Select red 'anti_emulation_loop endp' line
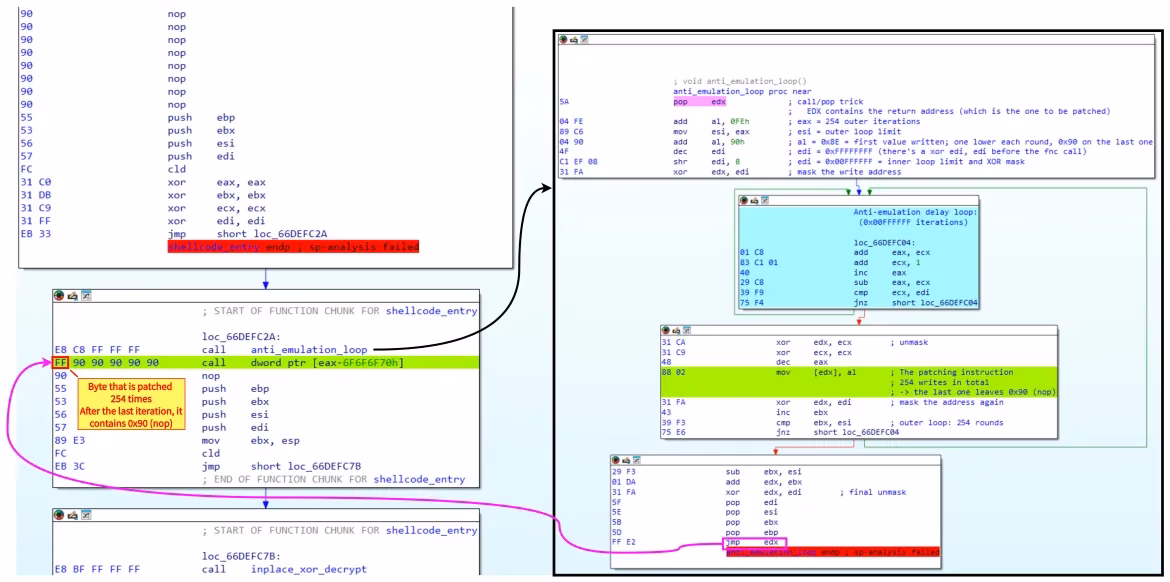The height and width of the screenshot is (582, 1170). click(x=832, y=553)
